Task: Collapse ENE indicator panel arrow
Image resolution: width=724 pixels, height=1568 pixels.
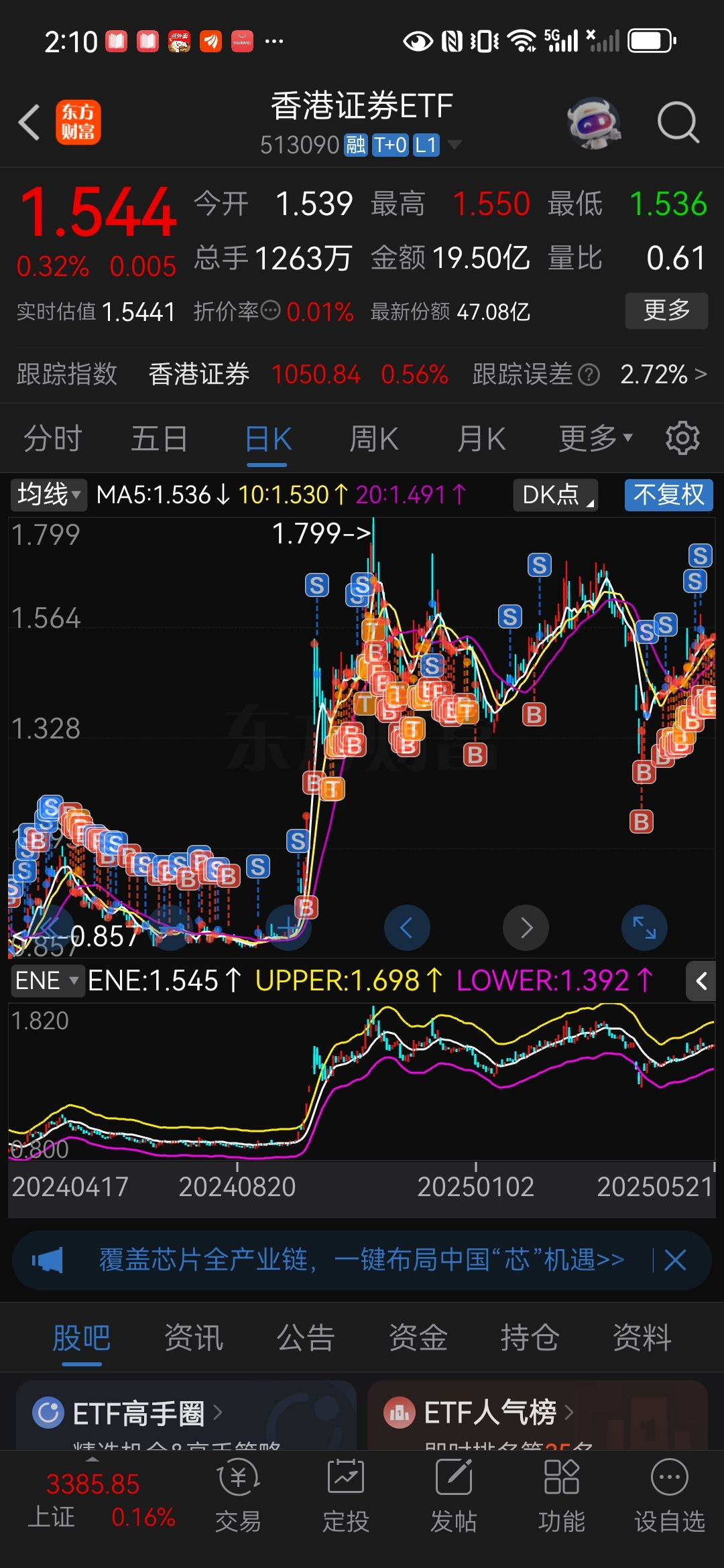Action: pyautogui.click(x=701, y=982)
